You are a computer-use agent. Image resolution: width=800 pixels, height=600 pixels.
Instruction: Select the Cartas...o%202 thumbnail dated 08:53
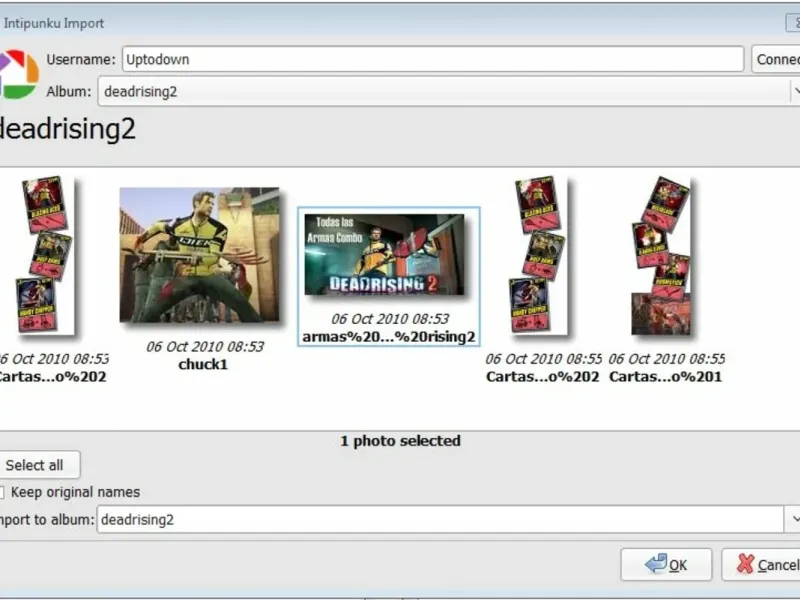[45, 256]
